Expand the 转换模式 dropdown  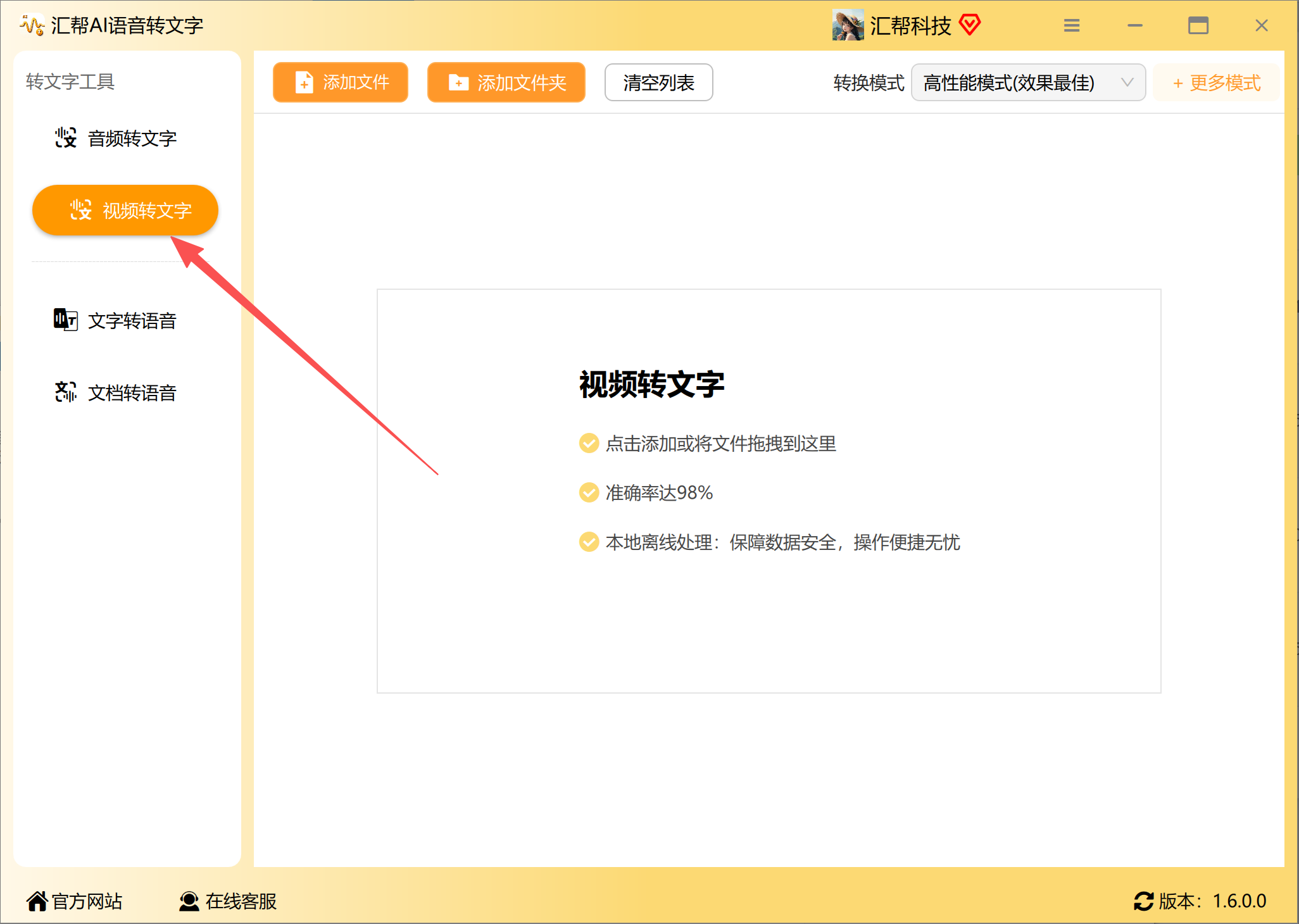pyautogui.click(x=1029, y=82)
